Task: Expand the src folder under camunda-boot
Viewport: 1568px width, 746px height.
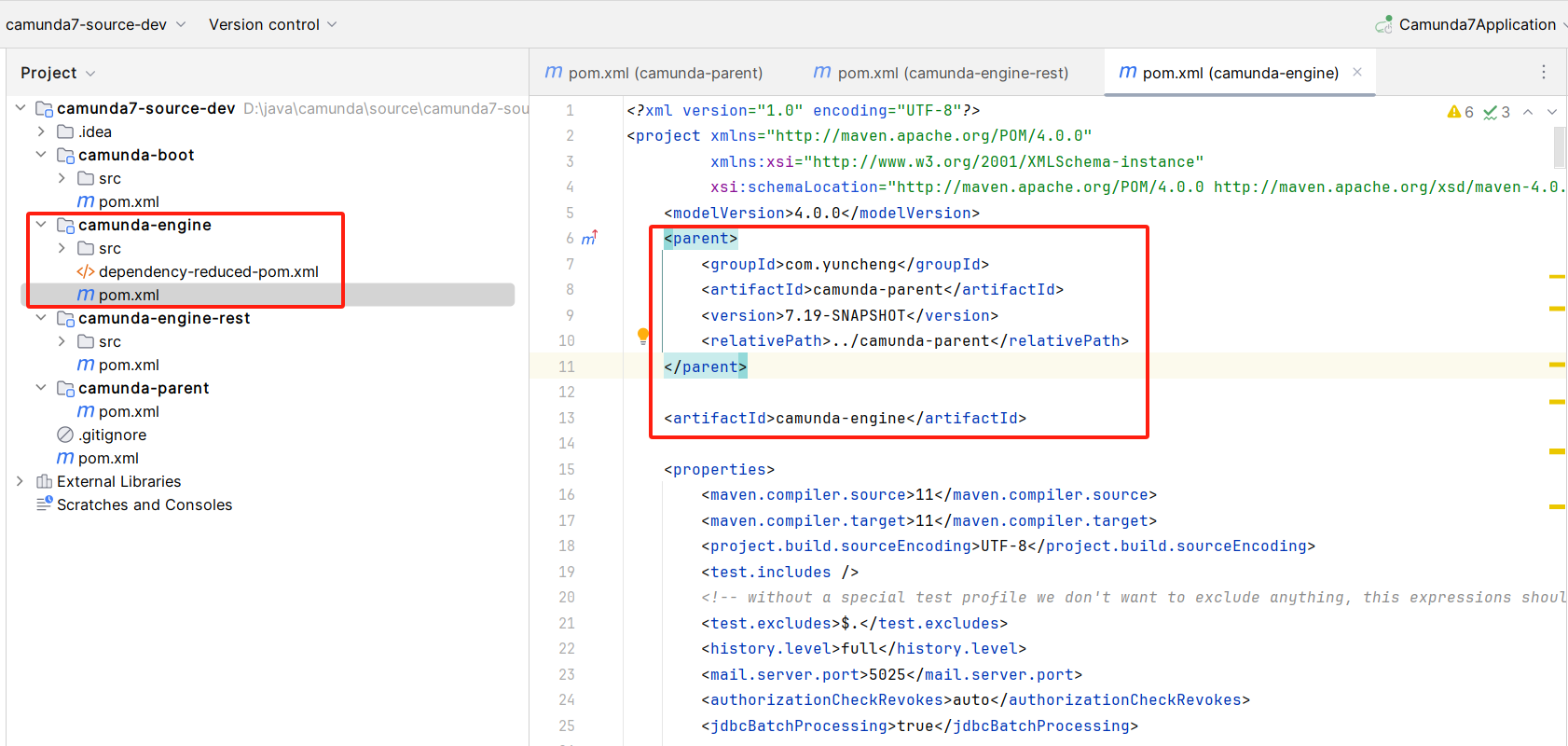Action: tap(62, 178)
